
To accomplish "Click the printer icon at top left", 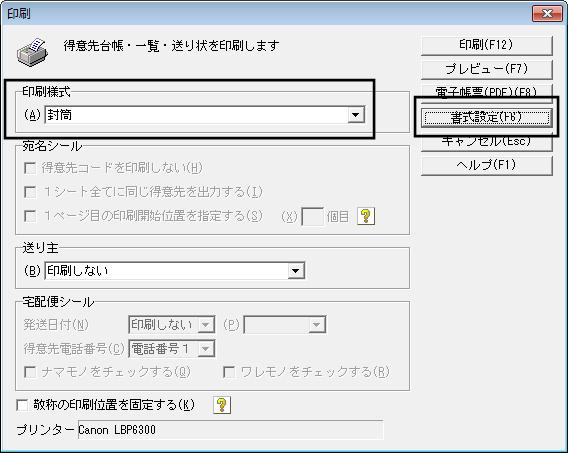I will pos(32,52).
